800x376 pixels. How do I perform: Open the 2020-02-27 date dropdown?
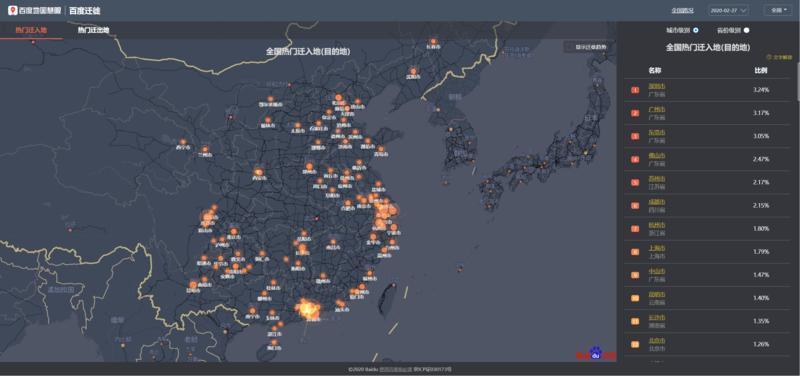pyautogui.click(x=728, y=10)
